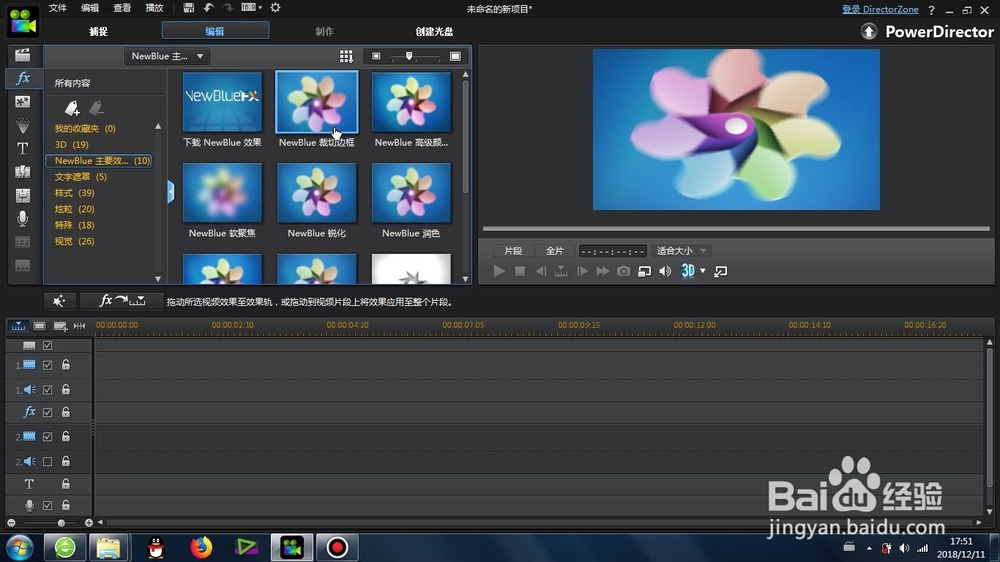Open the Effect Room fx icon

pos(23,78)
